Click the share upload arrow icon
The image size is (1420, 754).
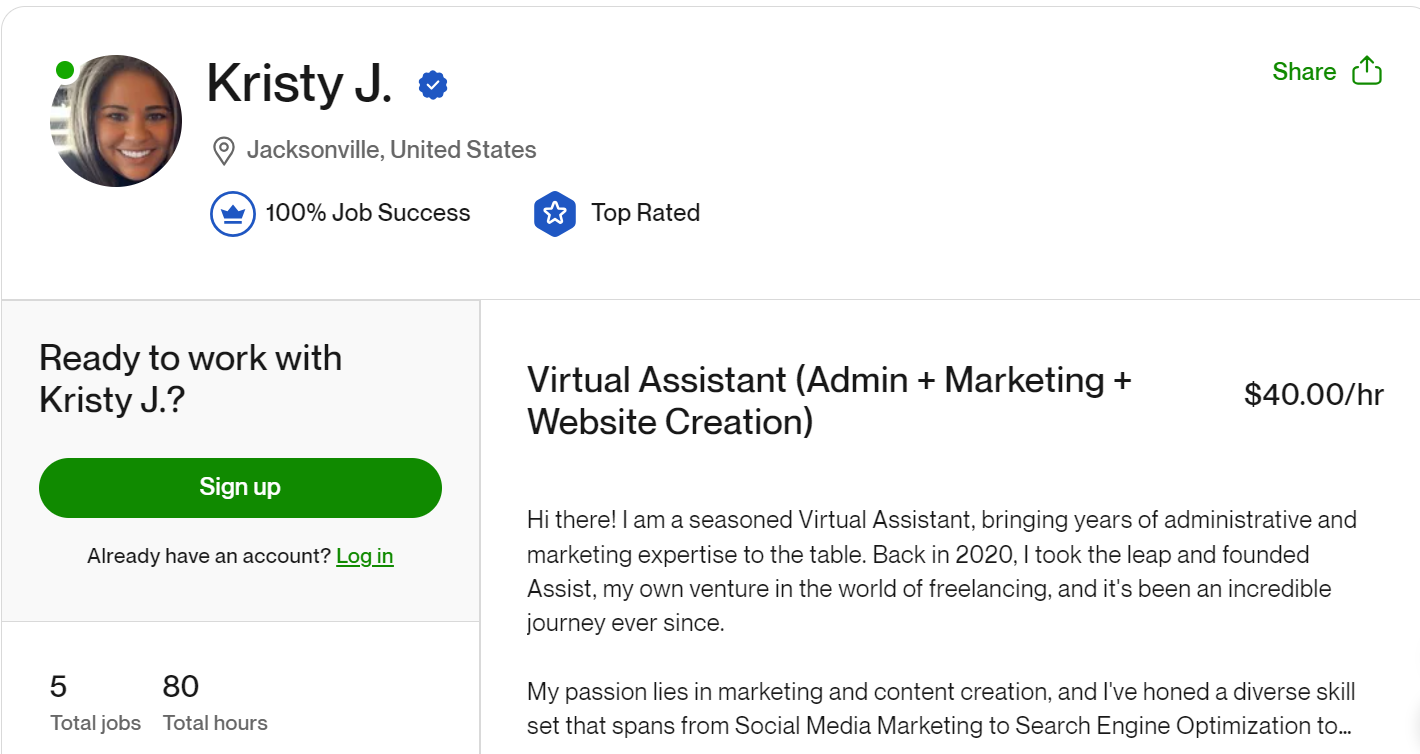click(x=1366, y=71)
